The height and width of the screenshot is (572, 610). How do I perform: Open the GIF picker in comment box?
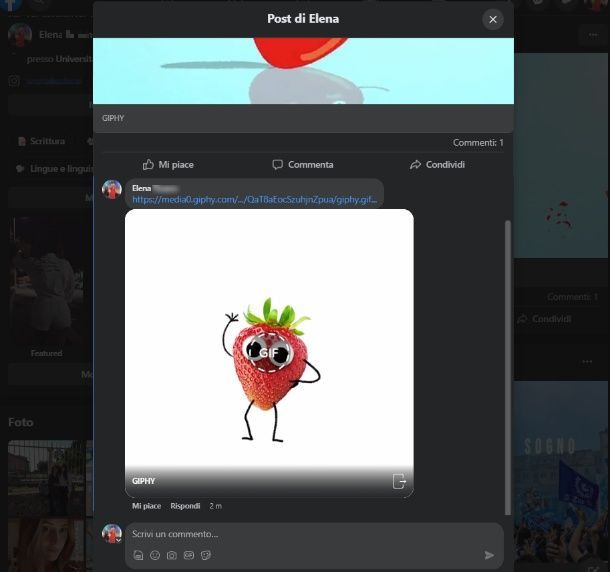tap(189, 555)
